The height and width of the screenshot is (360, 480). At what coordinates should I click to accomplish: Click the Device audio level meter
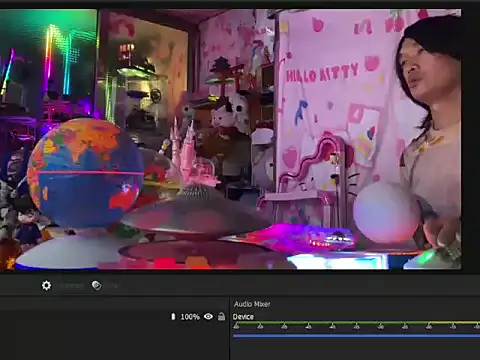coord(356,323)
